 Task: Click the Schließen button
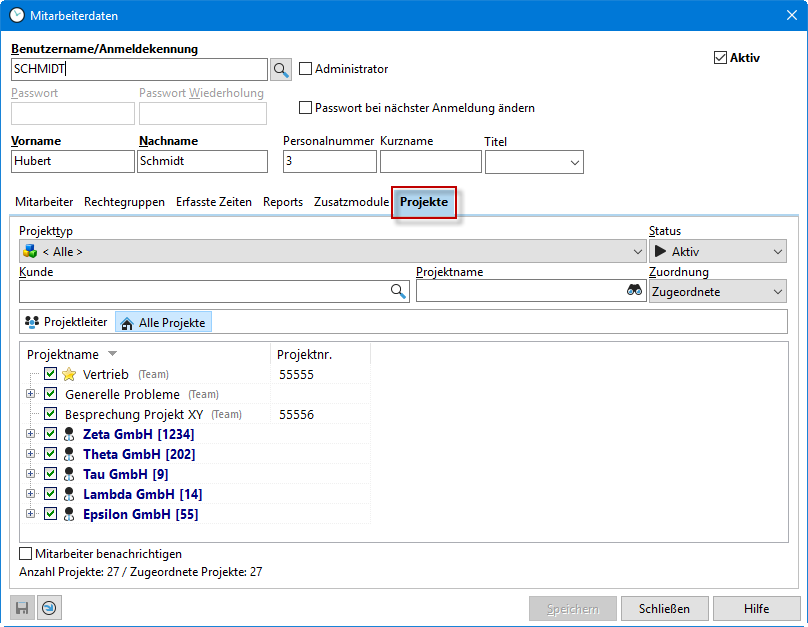pos(664,608)
